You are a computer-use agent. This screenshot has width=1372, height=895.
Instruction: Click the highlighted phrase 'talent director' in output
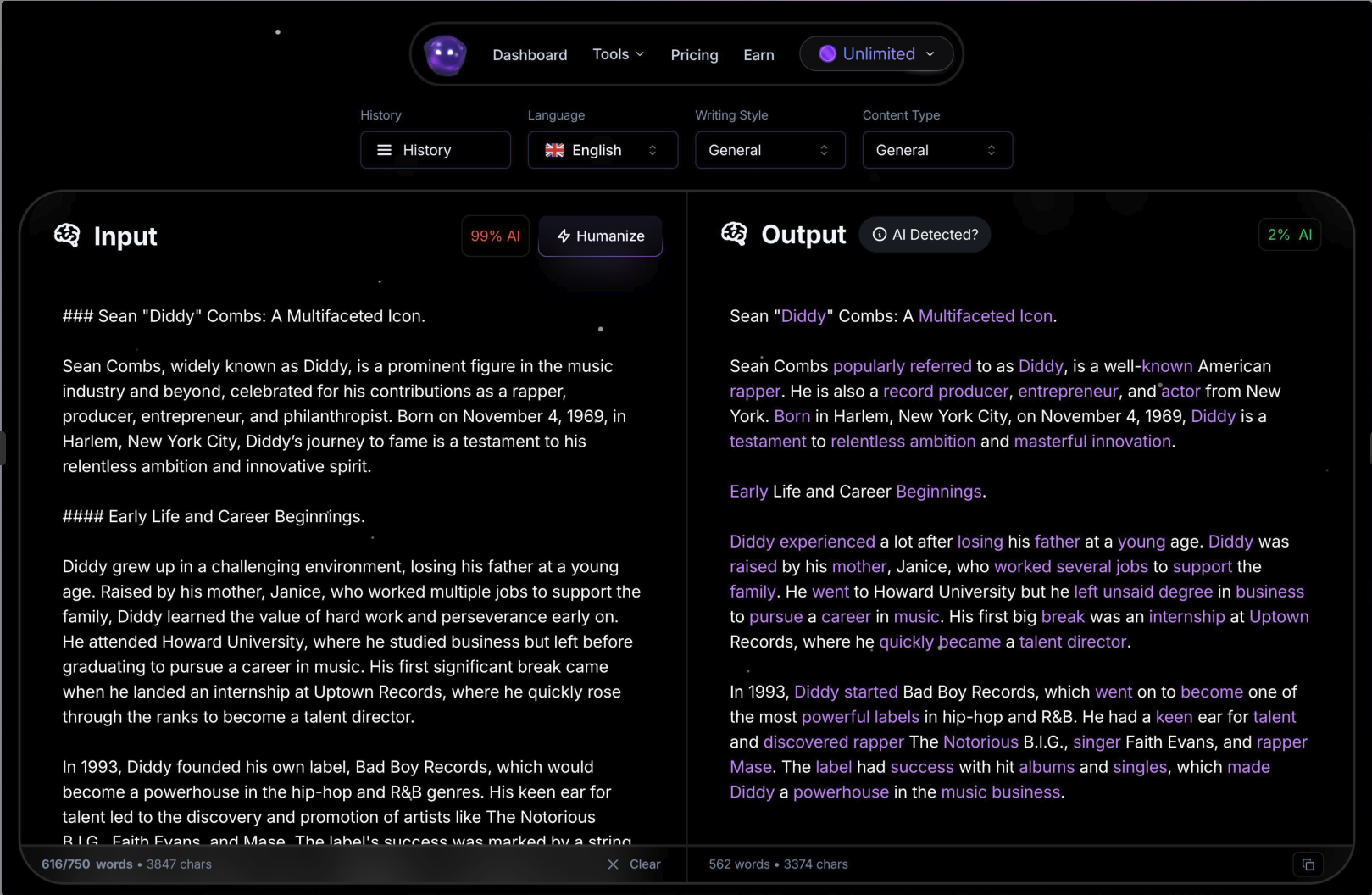coord(1072,642)
